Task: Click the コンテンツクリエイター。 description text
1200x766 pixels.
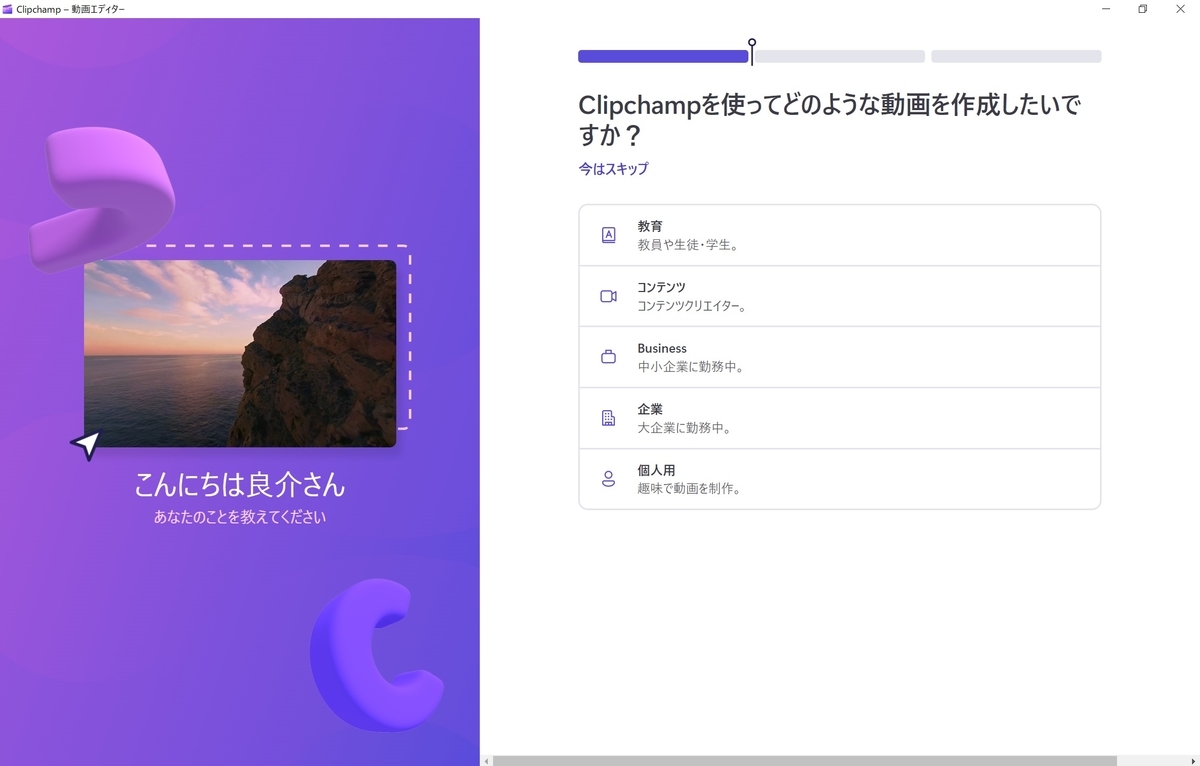Action: [692, 306]
